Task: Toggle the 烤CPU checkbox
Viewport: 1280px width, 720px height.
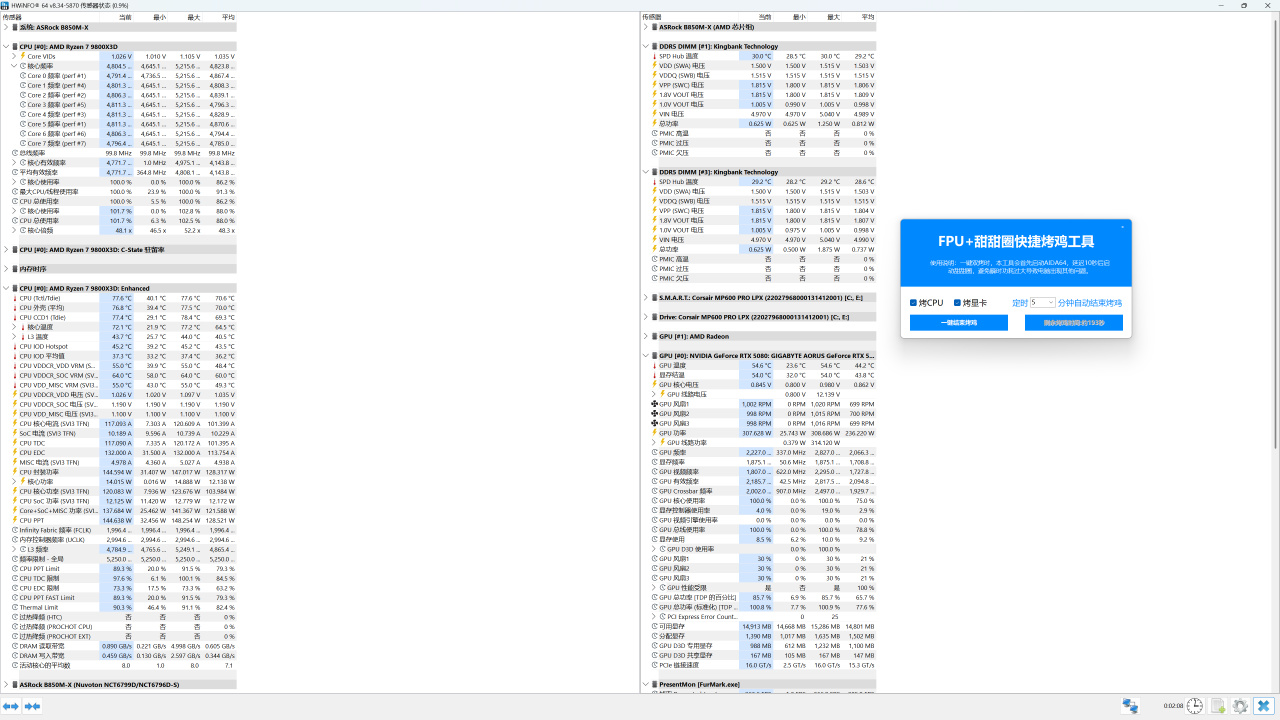Action: tap(914, 302)
